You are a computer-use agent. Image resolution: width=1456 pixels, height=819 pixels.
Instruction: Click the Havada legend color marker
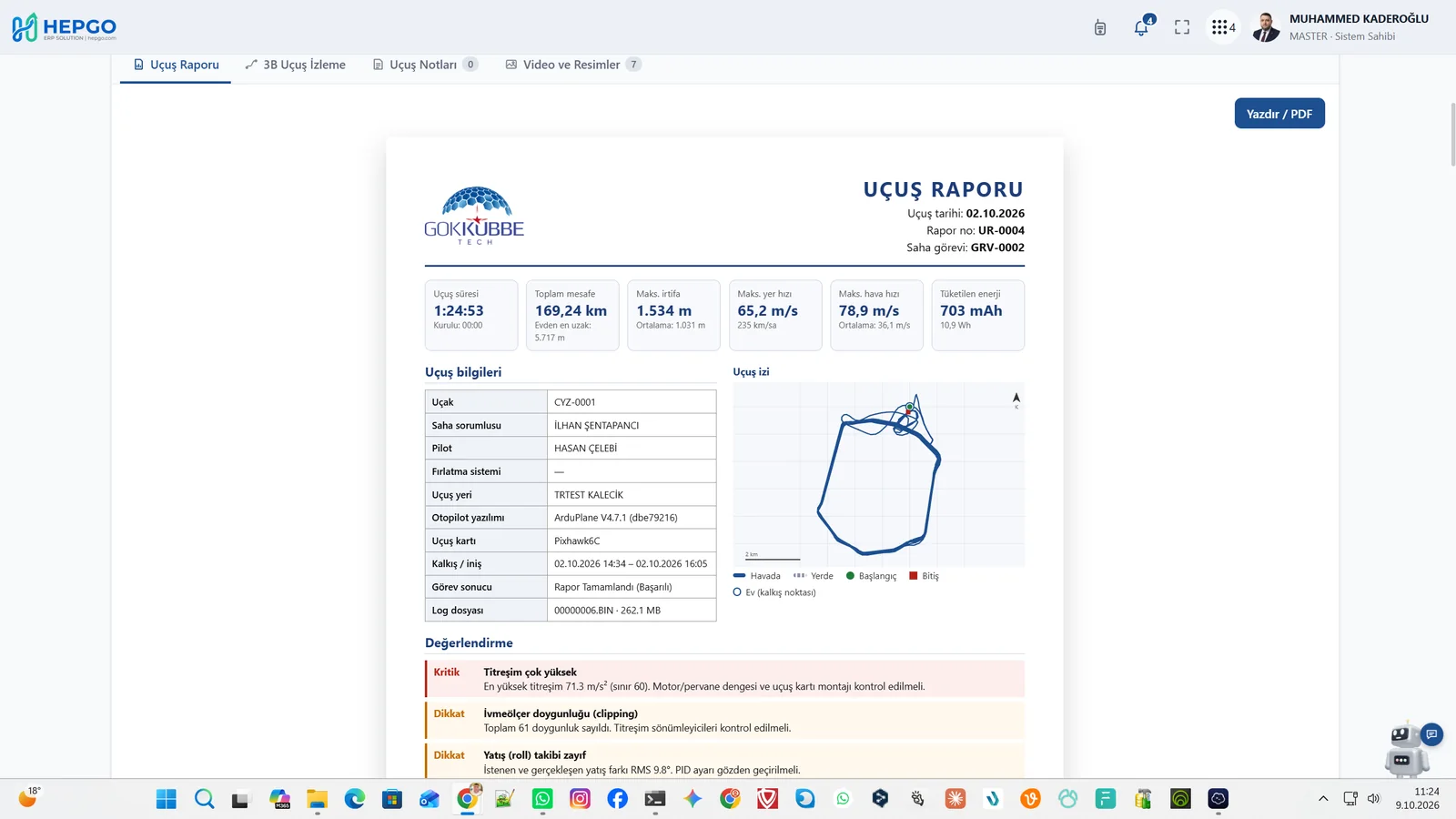coord(739,576)
